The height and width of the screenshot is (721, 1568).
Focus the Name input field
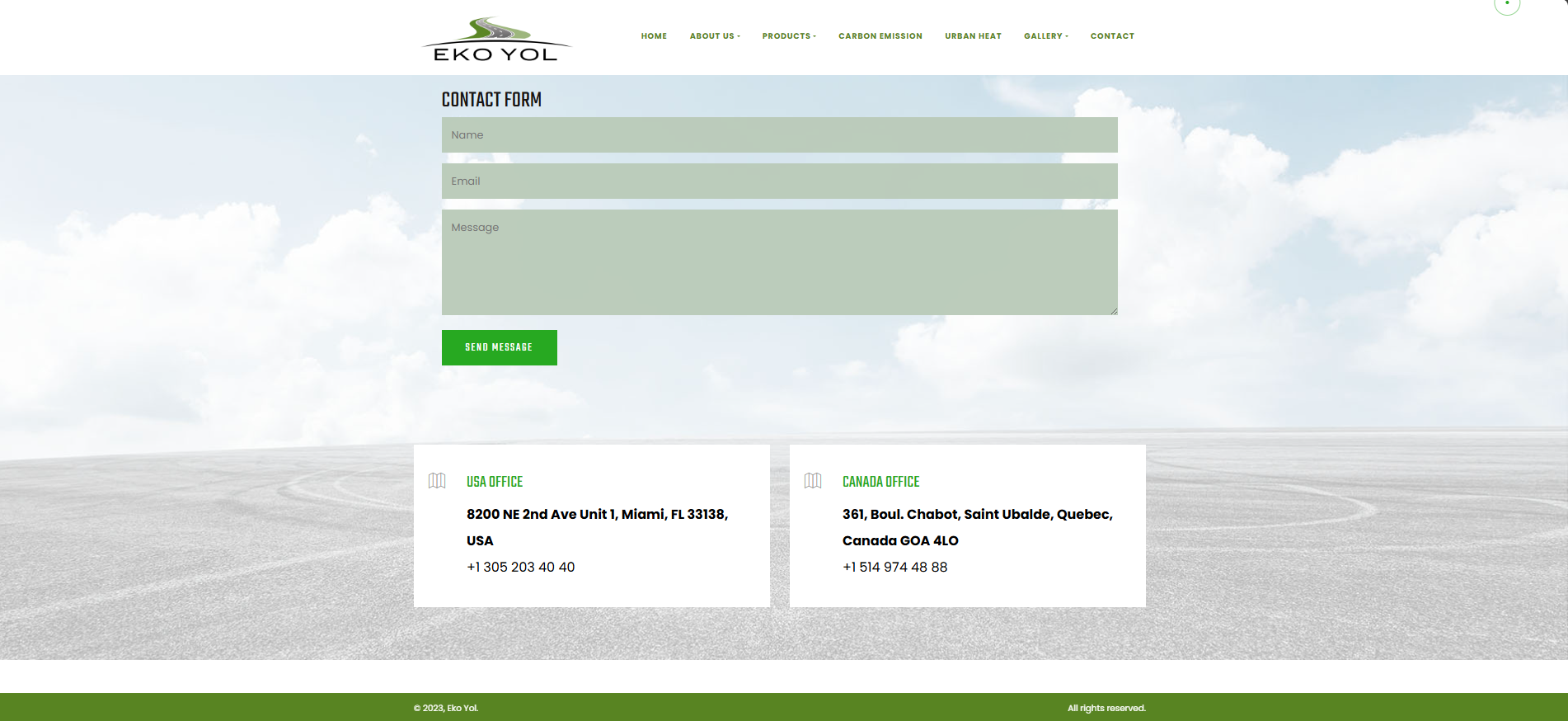[779, 135]
